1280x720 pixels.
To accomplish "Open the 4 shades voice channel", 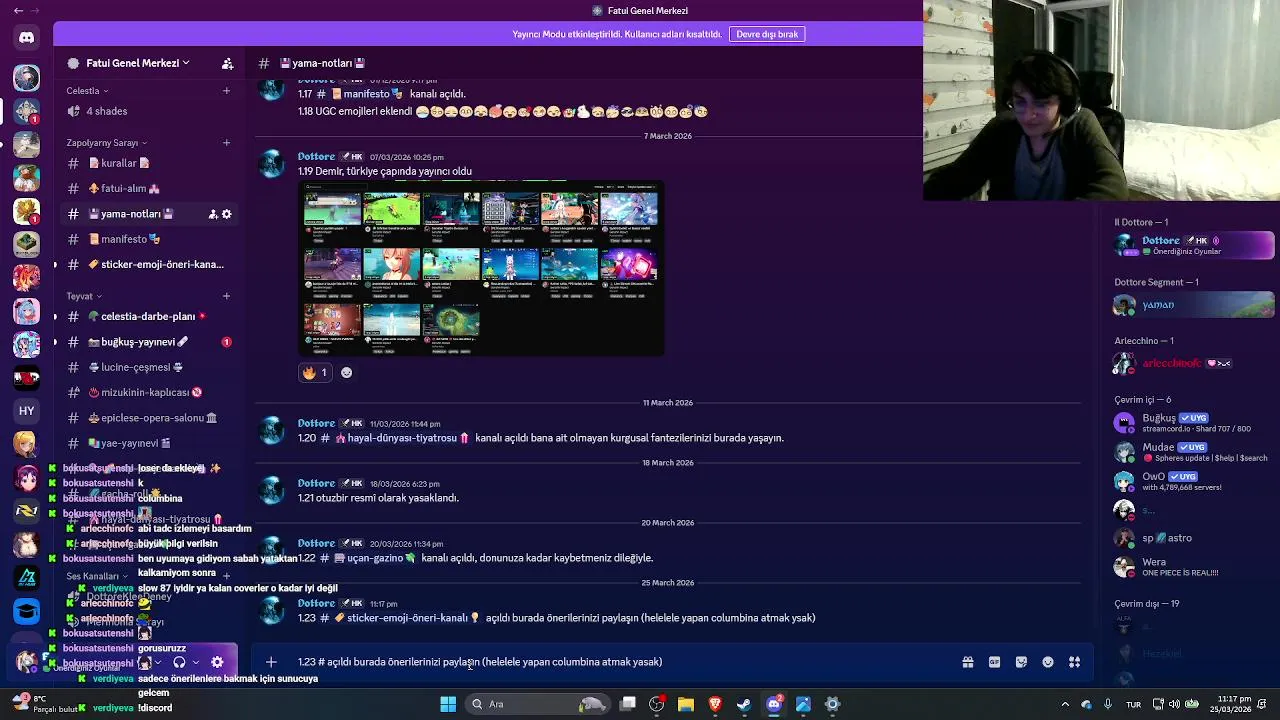I will (147, 111).
